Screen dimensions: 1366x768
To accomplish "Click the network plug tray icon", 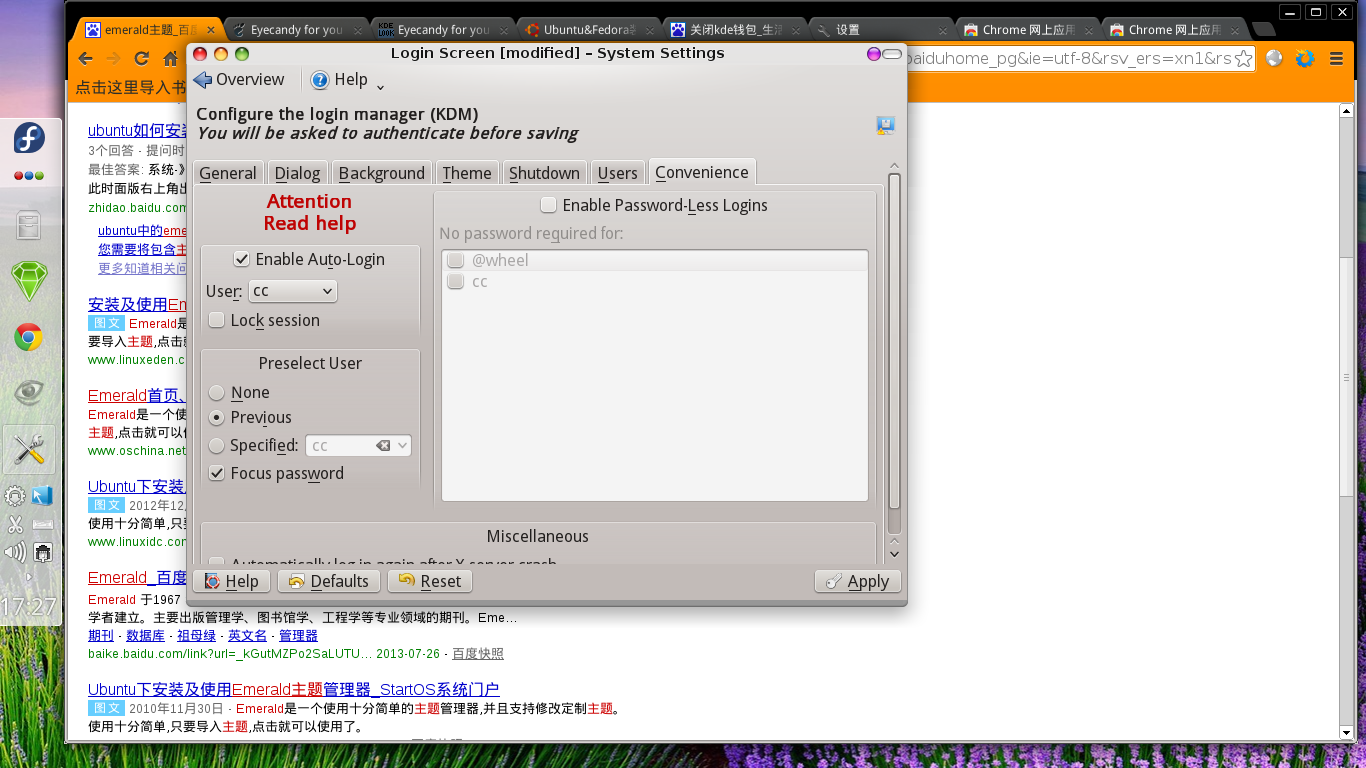I will coord(42,552).
